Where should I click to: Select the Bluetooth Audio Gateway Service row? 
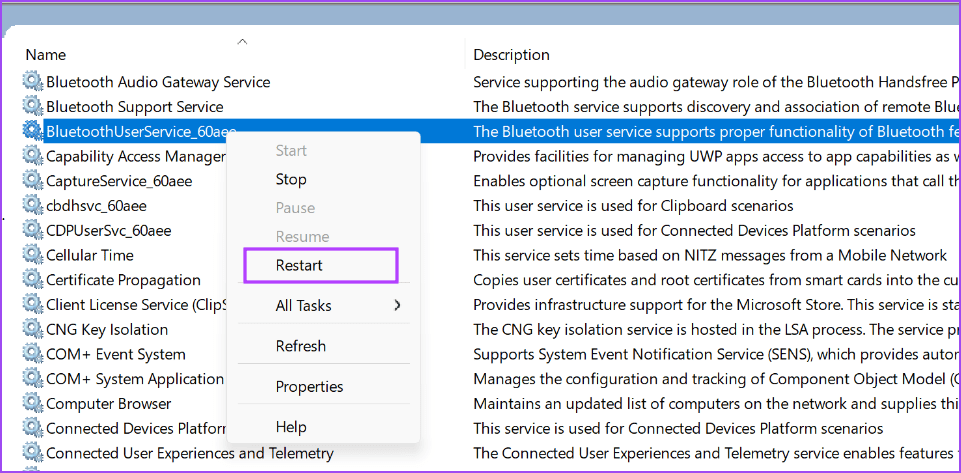[x=158, y=81]
